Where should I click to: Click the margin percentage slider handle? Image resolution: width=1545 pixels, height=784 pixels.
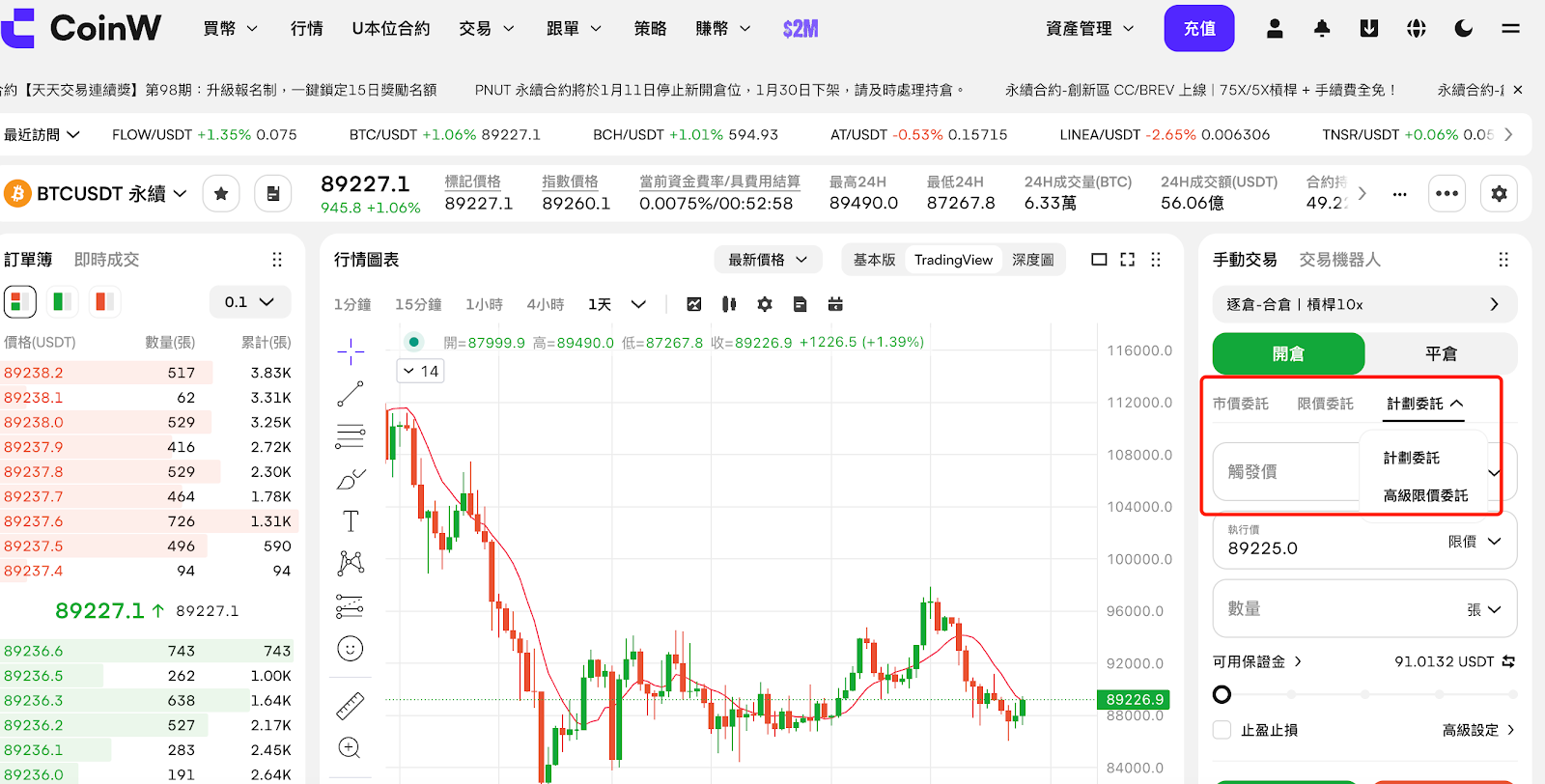click(1222, 694)
